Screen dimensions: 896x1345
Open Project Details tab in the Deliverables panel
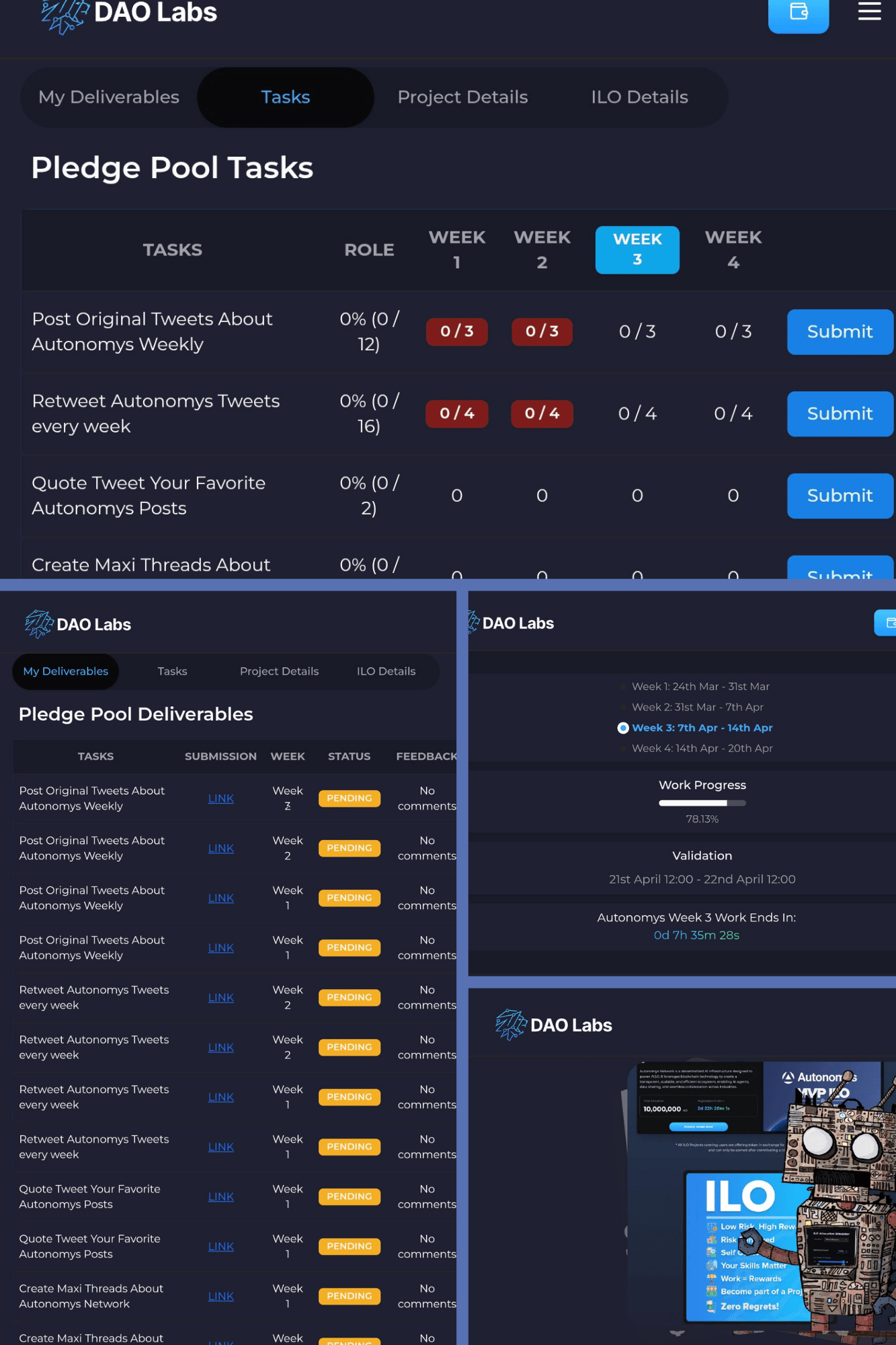click(x=279, y=671)
